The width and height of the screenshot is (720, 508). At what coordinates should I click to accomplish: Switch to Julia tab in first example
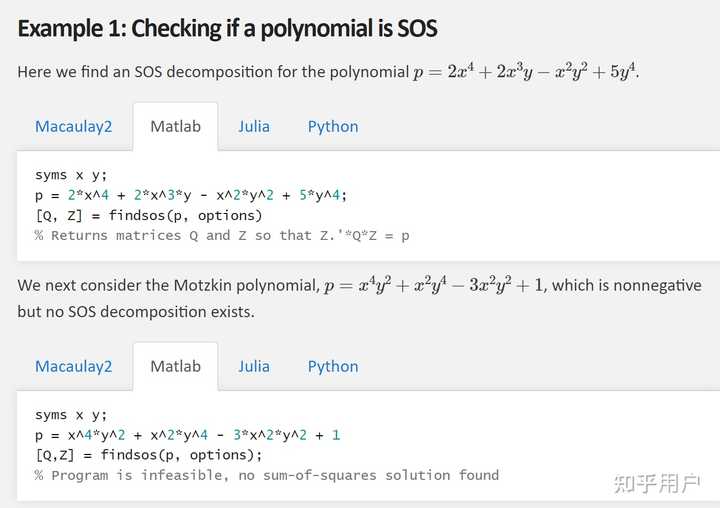tap(254, 126)
